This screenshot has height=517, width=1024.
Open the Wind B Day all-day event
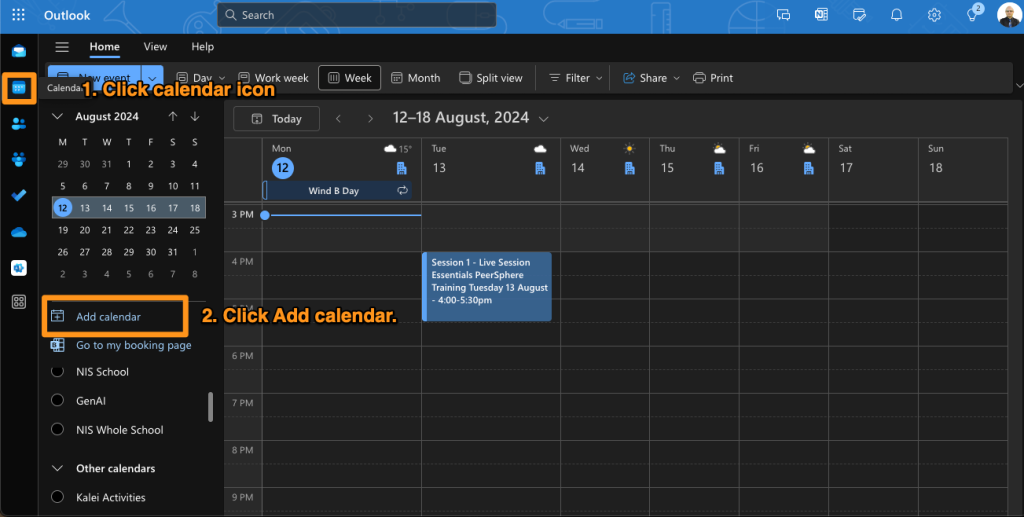click(x=337, y=191)
